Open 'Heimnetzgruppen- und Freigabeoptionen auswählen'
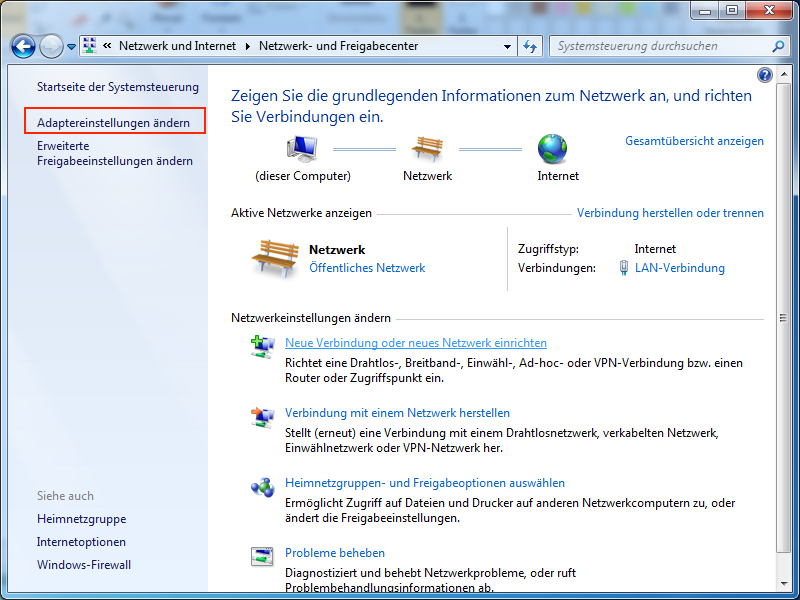Image resolution: width=800 pixels, height=600 pixels. point(425,483)
